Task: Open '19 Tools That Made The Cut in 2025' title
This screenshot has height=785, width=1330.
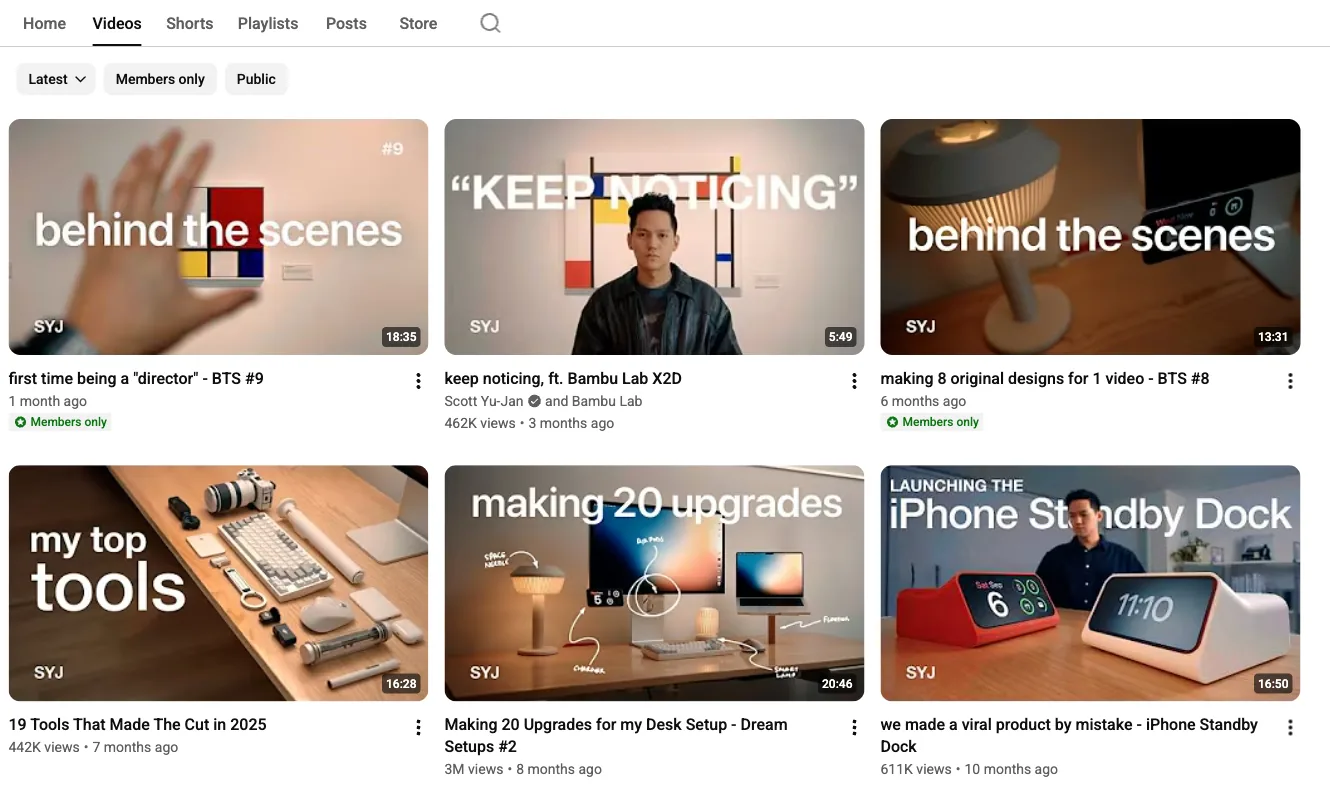Action: click(138, 725)
